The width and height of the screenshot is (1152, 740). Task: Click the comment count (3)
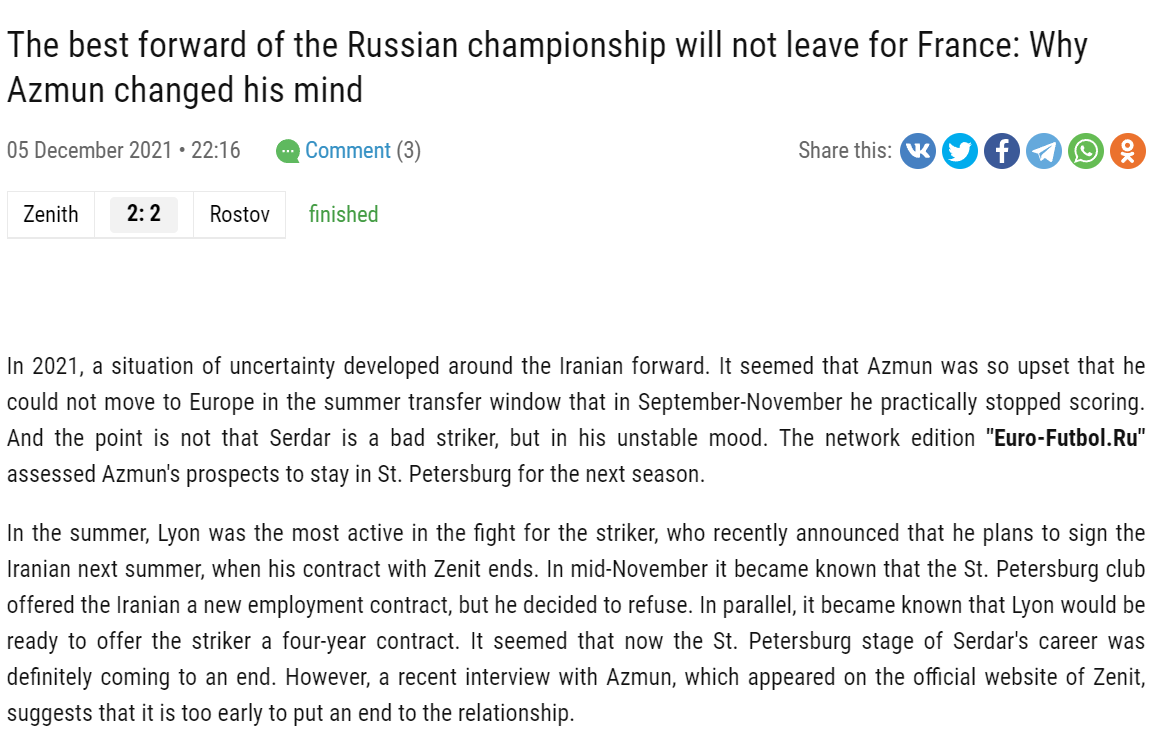[x=408, y=151]
